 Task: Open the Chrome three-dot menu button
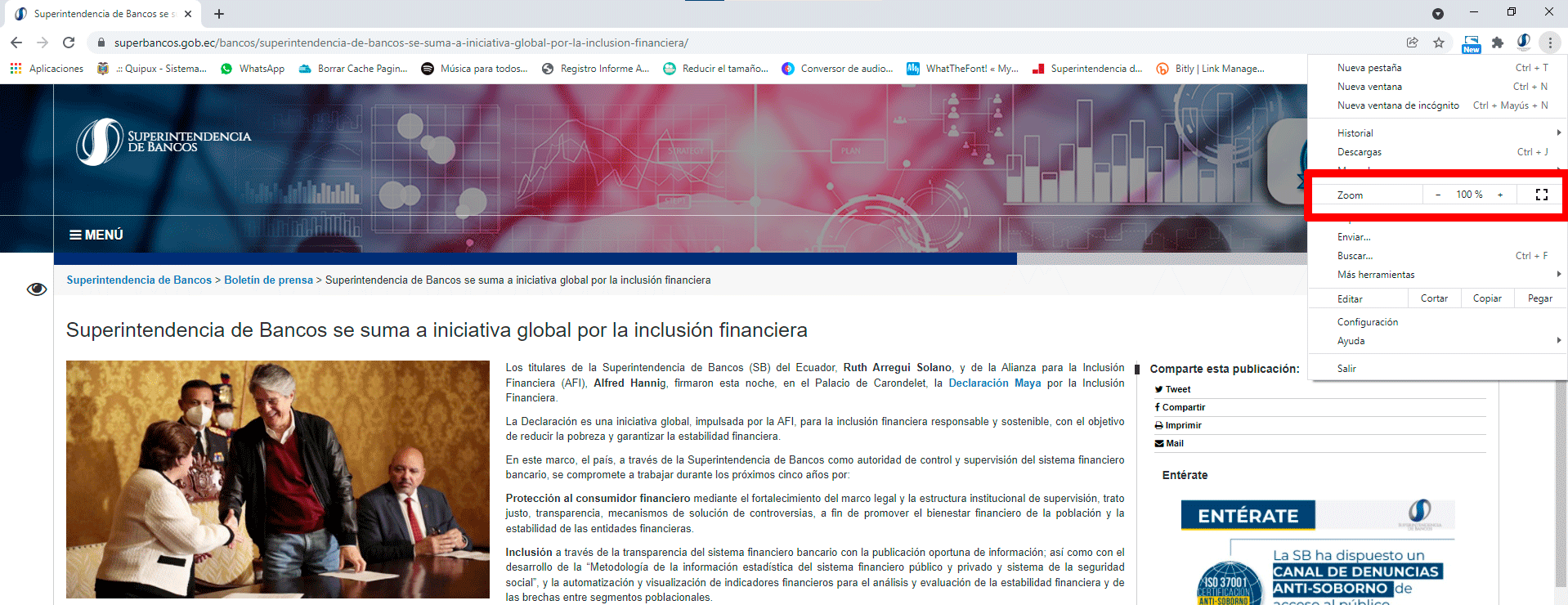coord(1550,43)
